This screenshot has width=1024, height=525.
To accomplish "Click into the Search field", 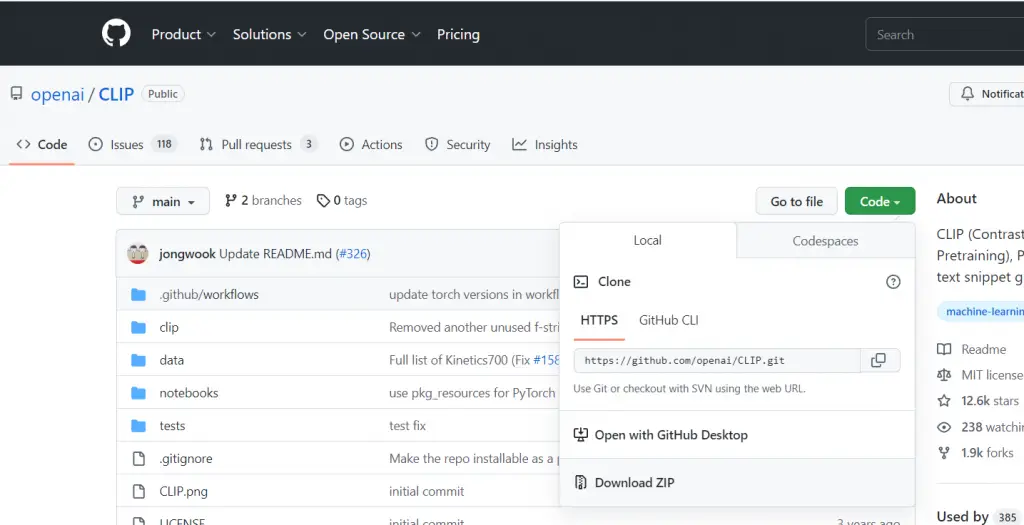I will [x=940, y=34].
